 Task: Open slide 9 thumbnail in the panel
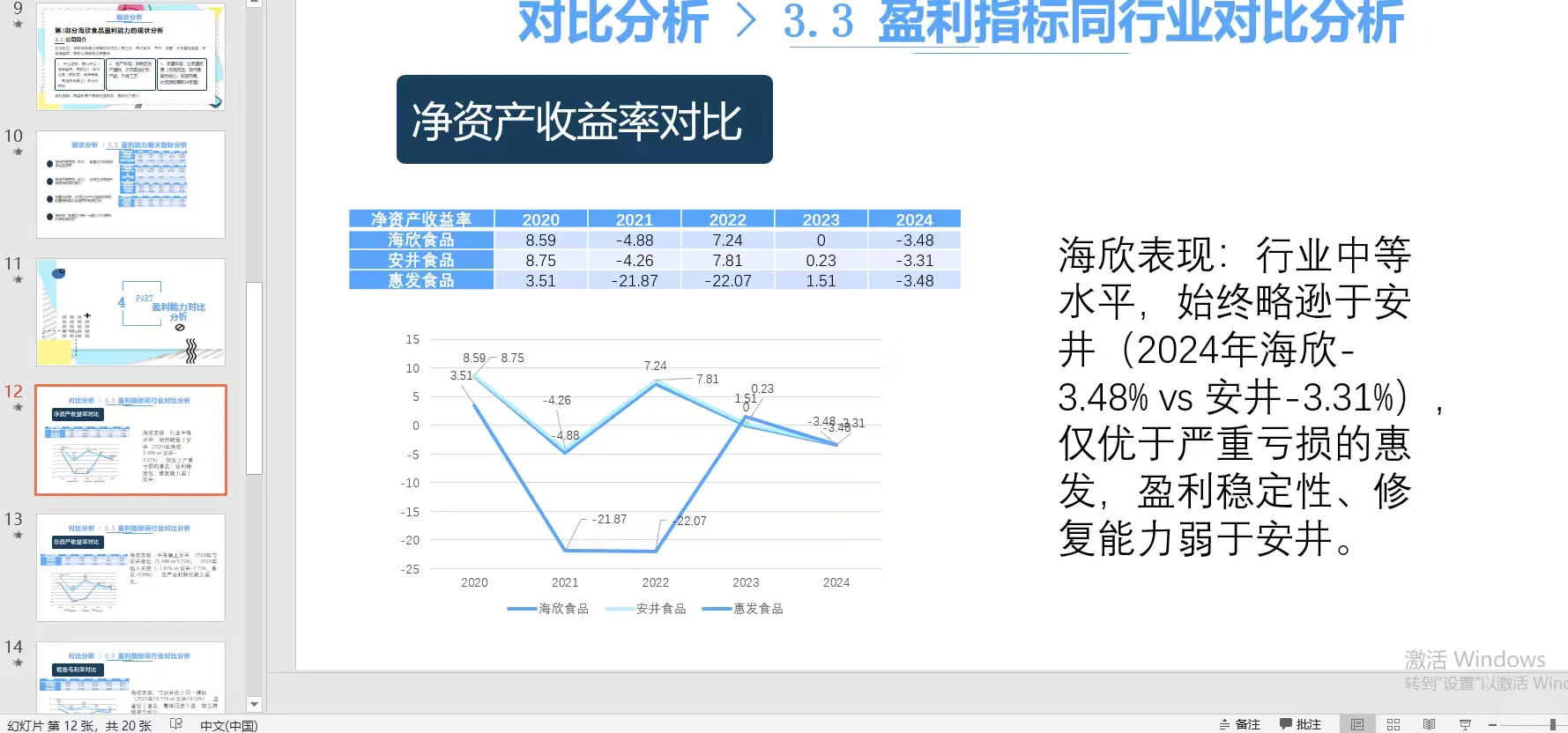point(130,56)
